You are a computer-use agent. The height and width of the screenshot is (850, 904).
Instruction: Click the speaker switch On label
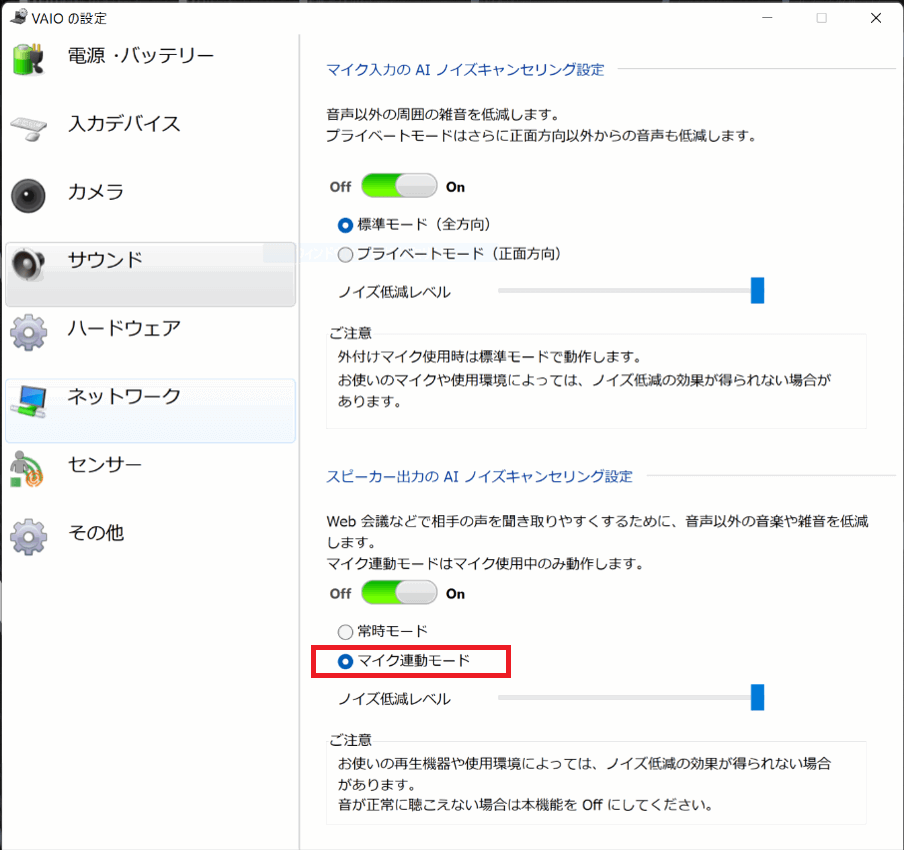[455, 593]
